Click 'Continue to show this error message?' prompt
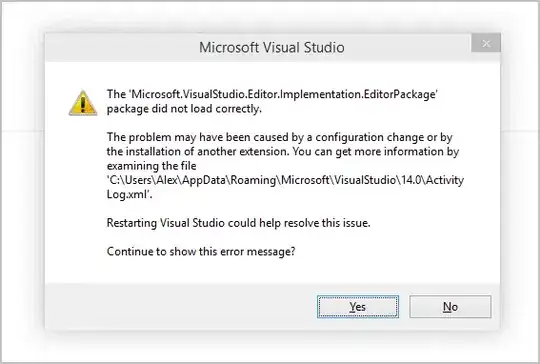Image resolution: width=540 pixels, height=364 pixels. (x=201, y=252)
